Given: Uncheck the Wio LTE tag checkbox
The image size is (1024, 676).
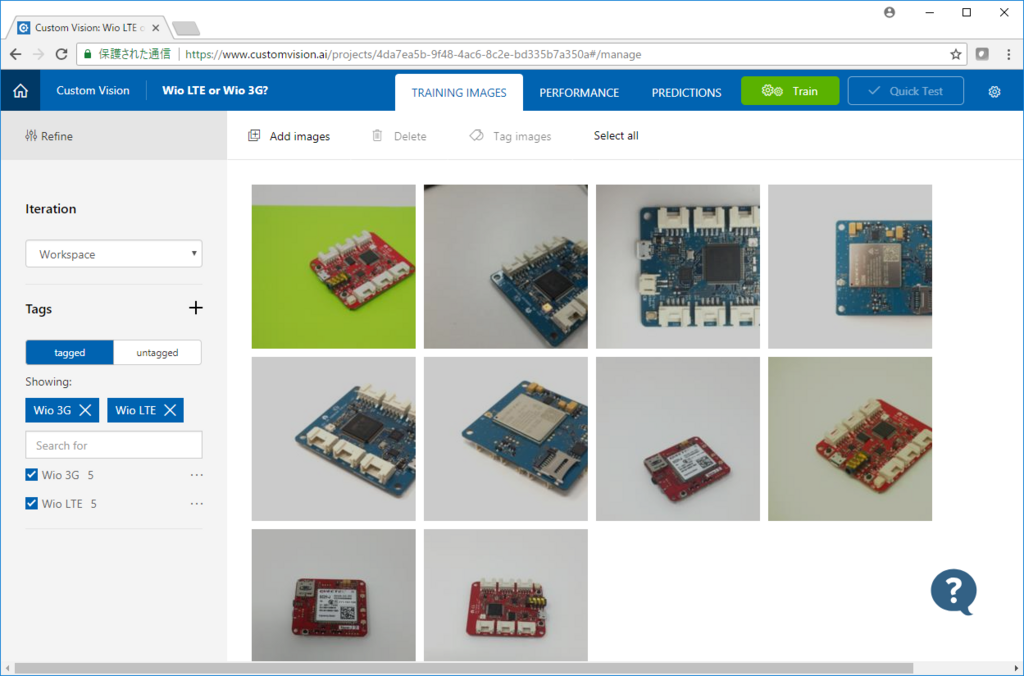Looking at the screenshot, I should [x=31, y=504].
